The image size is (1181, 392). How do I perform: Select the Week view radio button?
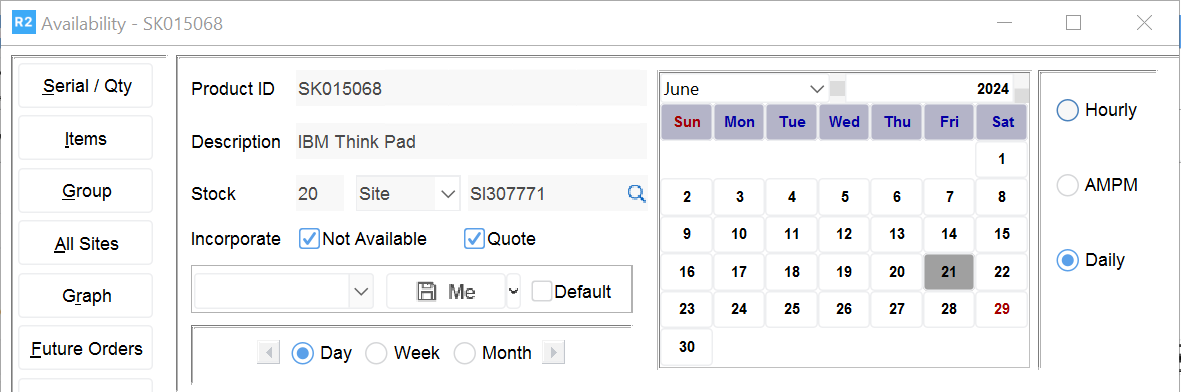point(376,353)
